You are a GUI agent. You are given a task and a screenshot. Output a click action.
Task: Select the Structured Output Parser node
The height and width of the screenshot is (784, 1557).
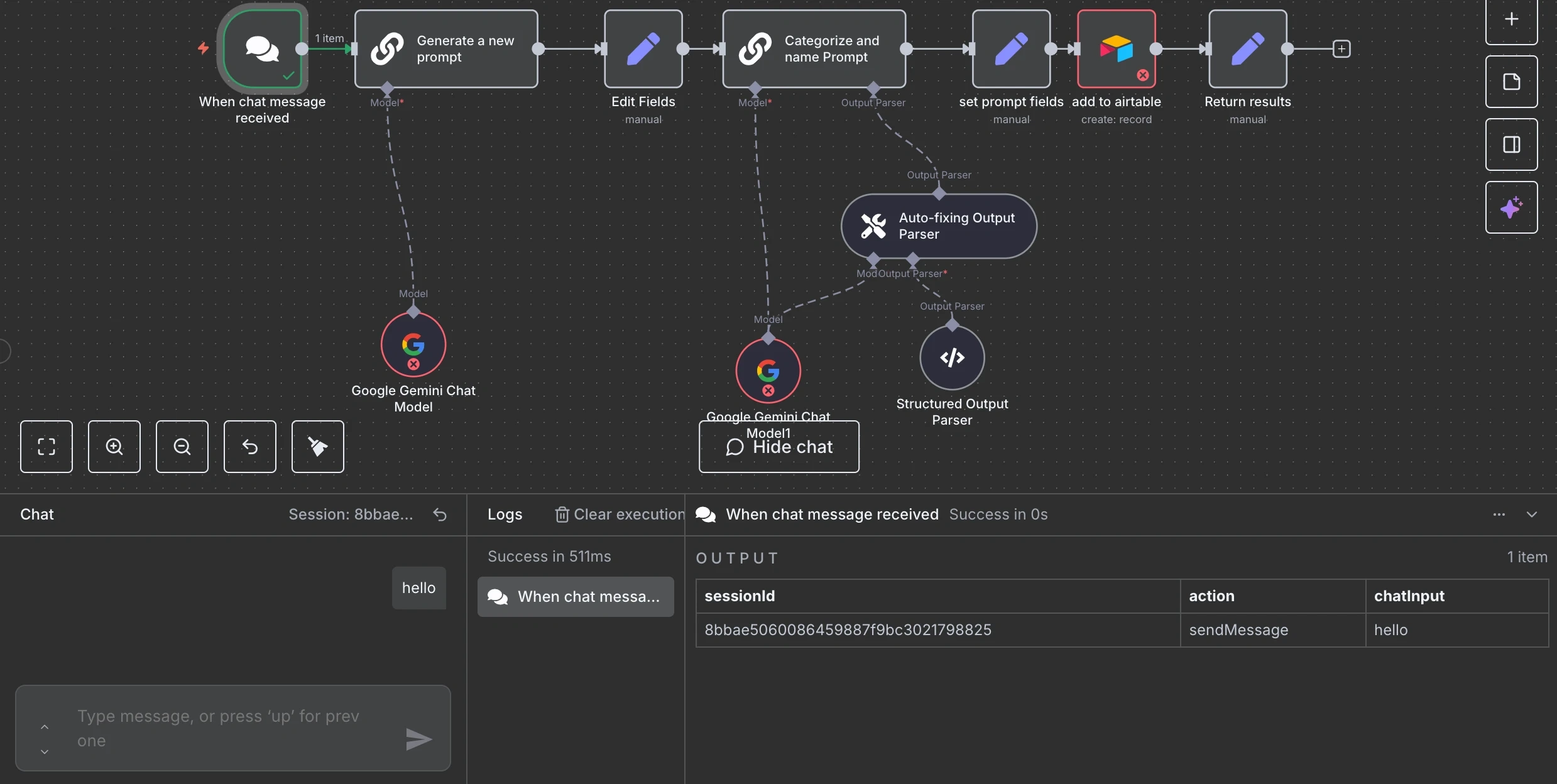[952, 358]
